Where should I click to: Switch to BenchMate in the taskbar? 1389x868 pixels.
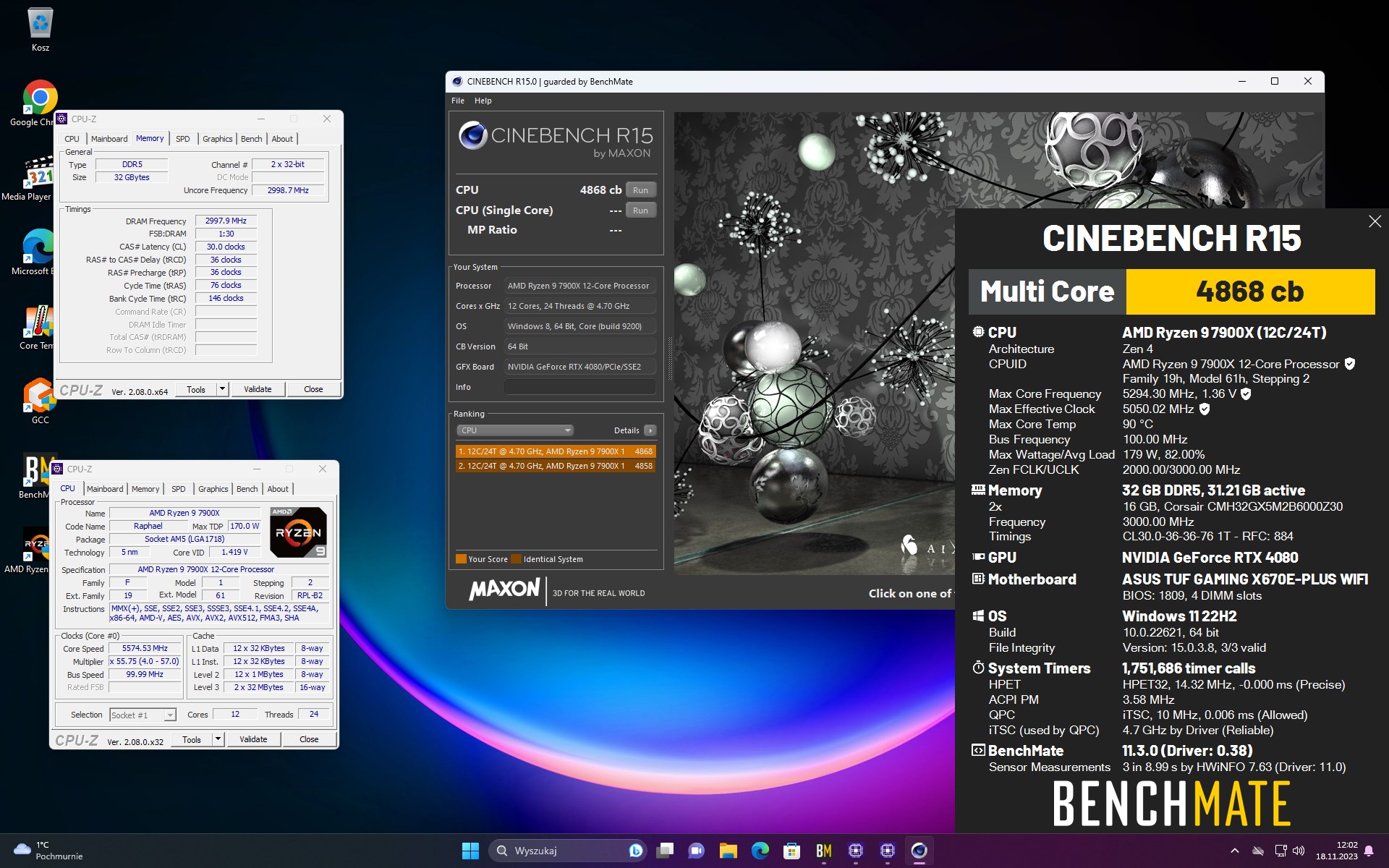coord(823,851)
